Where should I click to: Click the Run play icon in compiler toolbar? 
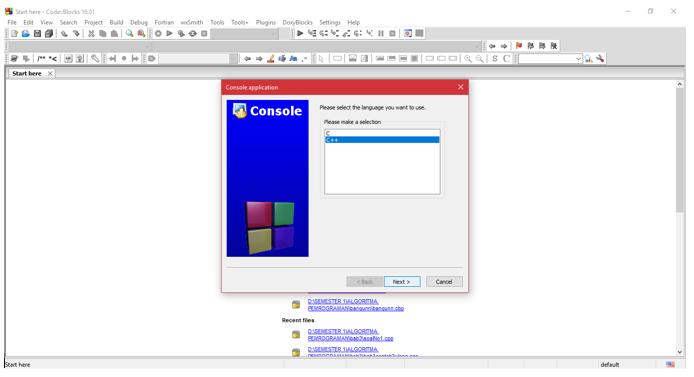pos(170,34)
